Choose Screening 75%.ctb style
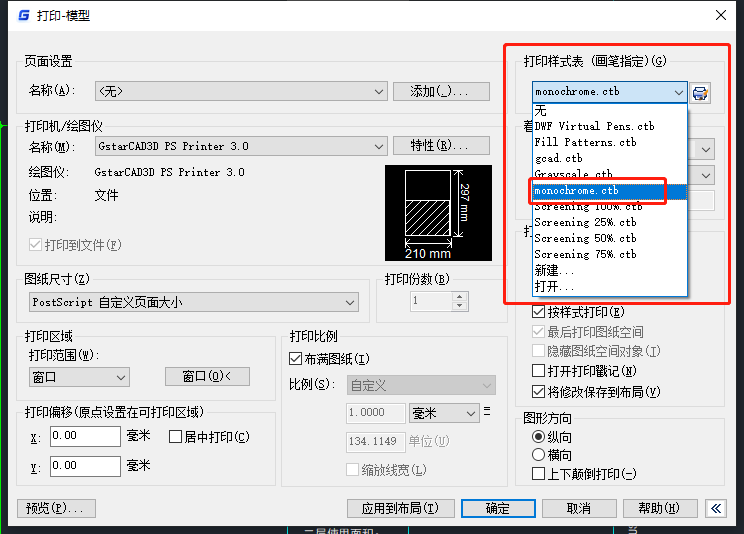The width and height of the screenshot is (744, 534). pyautogui.click(x=609, y=254)
